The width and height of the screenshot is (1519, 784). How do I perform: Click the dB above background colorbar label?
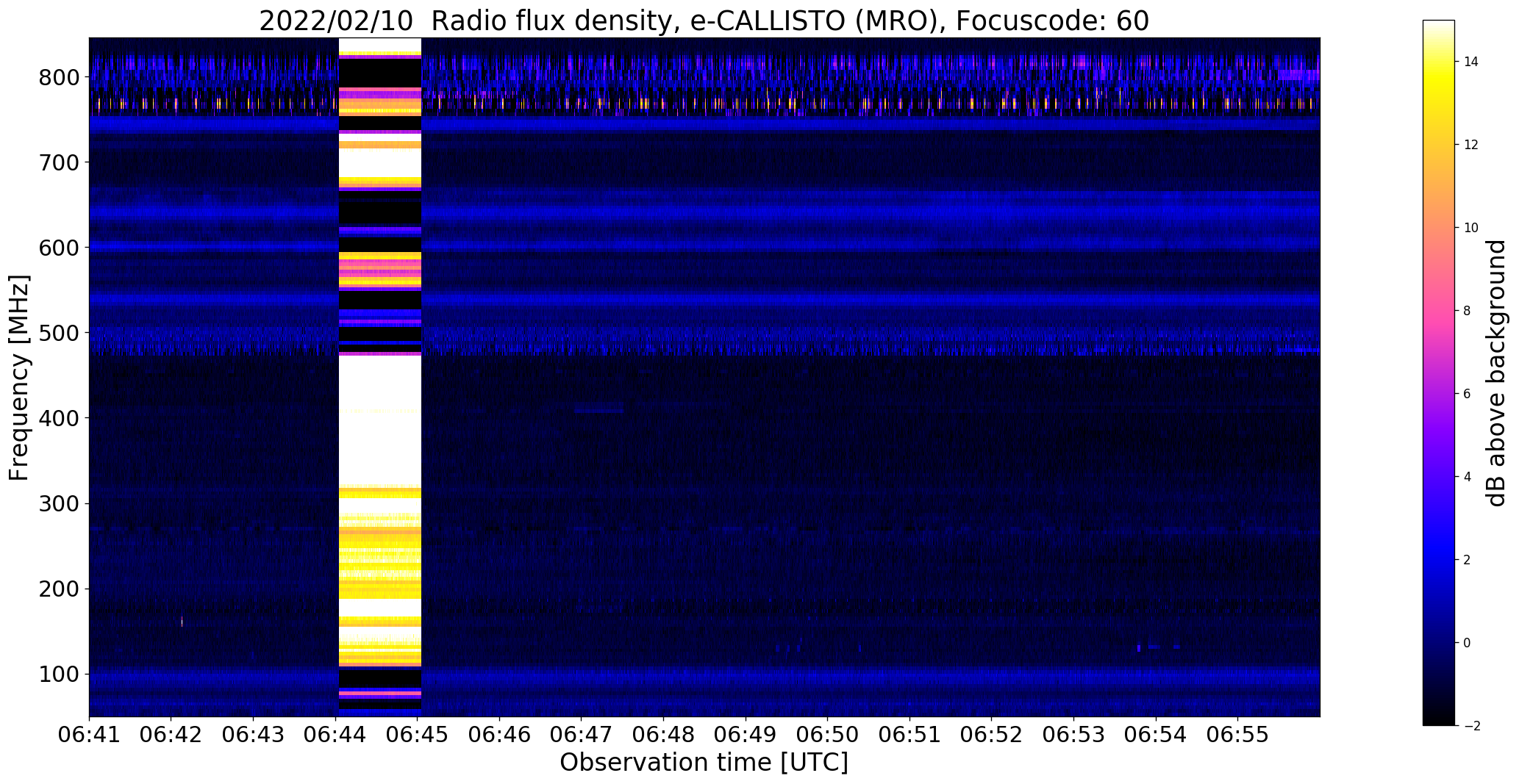(x=1496, y=373)
